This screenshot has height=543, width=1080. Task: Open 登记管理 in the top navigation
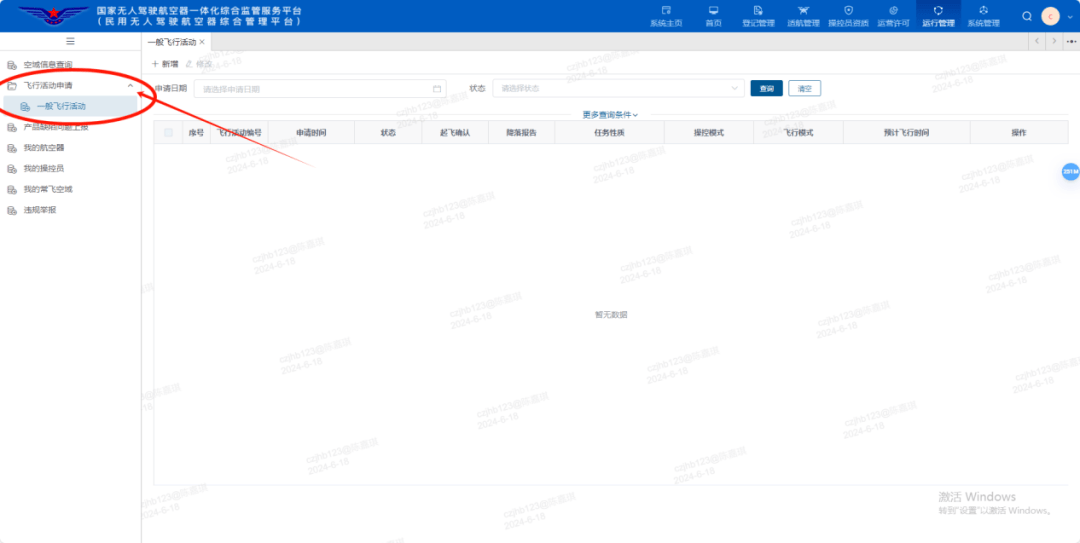click(758, 16)
